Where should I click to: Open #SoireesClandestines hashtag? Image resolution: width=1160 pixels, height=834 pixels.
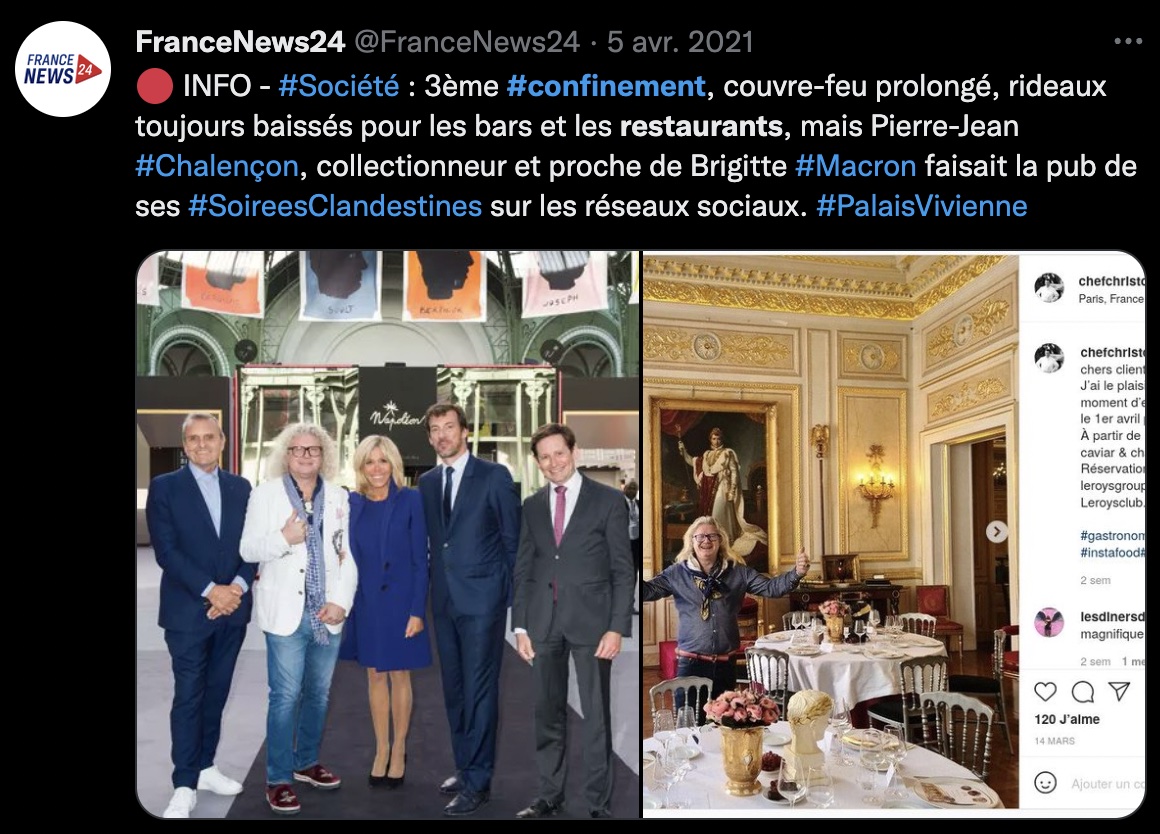335,206
